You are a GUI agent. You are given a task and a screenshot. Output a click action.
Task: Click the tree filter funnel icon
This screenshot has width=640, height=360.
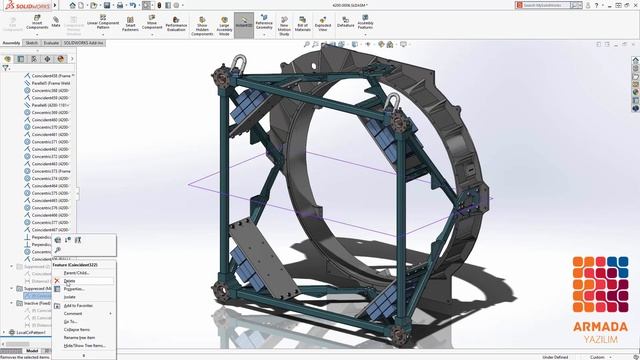click(6, 68)
